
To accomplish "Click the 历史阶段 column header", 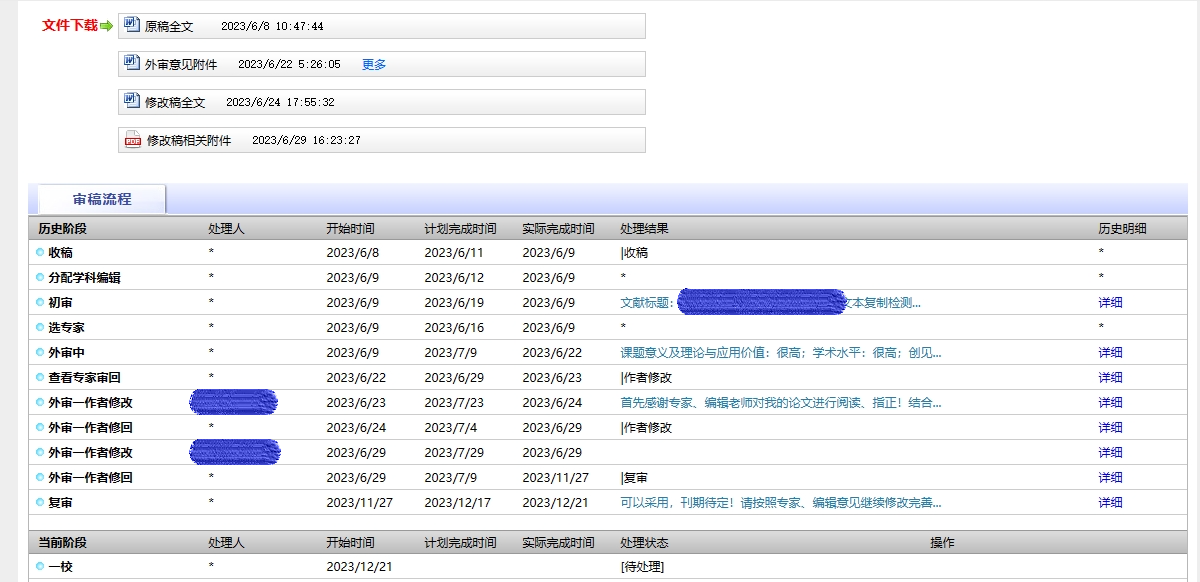I will [x=63, y=229].
